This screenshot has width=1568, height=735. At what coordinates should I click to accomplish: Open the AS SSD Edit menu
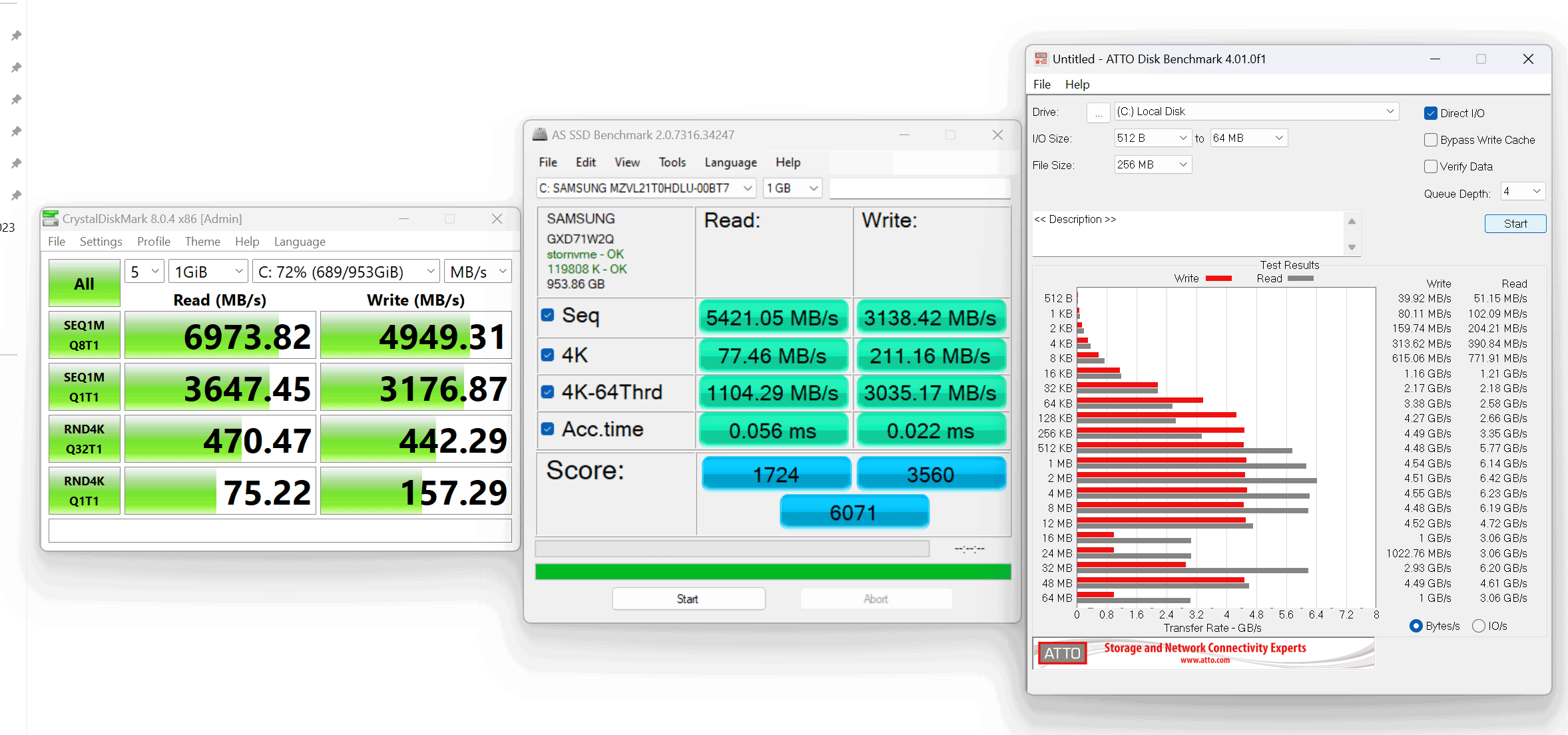pyautogui.click(x=585, y=162)
